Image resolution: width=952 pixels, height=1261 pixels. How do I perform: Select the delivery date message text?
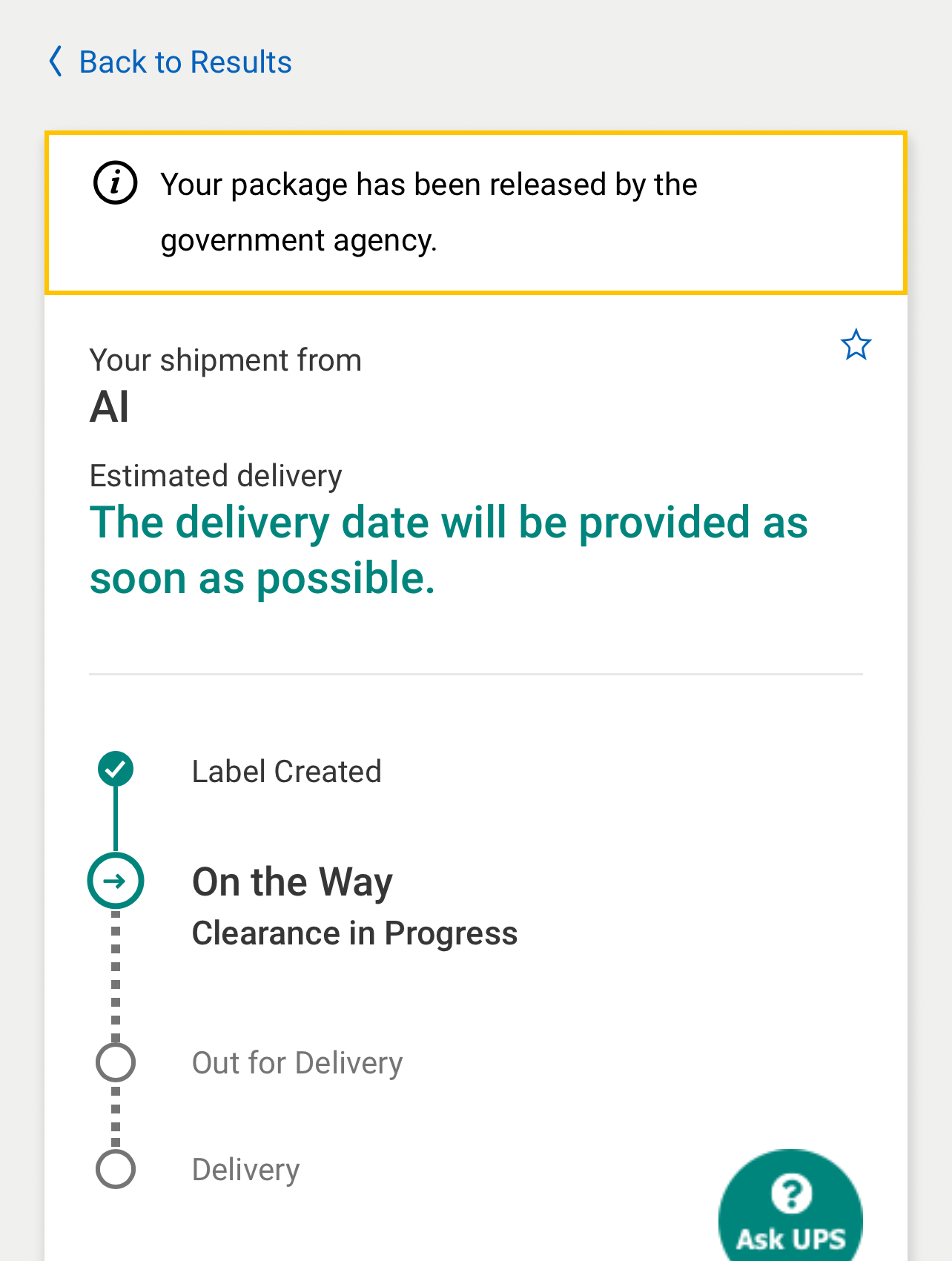tap(448, 550)
